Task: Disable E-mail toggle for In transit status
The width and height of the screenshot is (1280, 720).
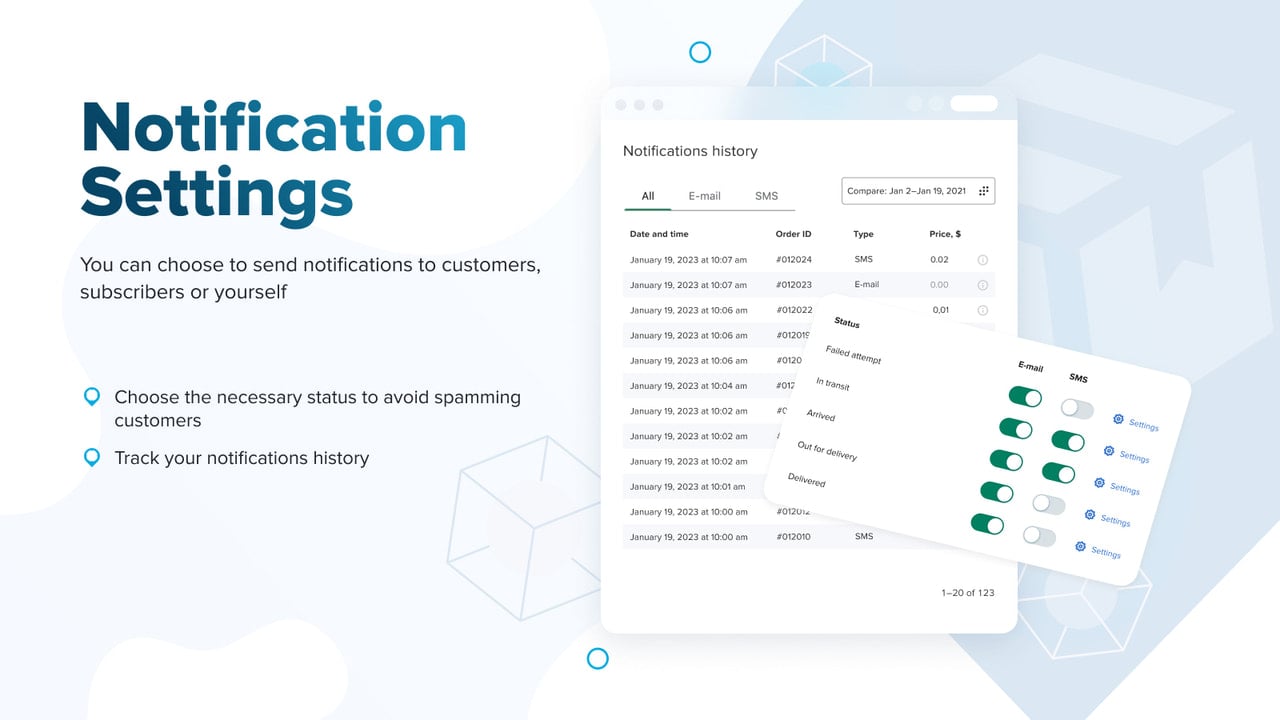Action: click(x=1016, y=428)
